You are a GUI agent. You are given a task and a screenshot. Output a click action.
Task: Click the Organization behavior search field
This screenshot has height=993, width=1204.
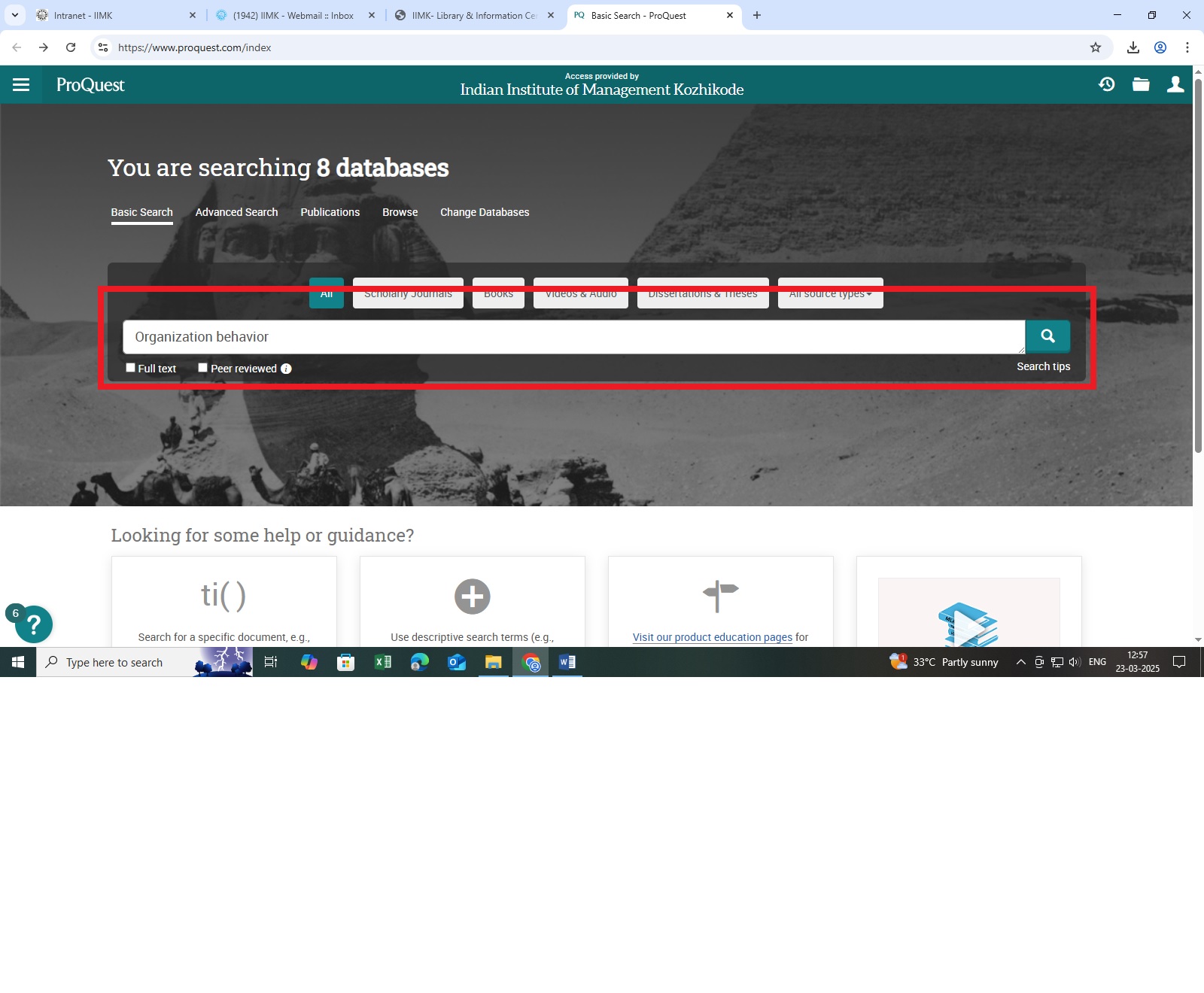(x=572, y=337)
